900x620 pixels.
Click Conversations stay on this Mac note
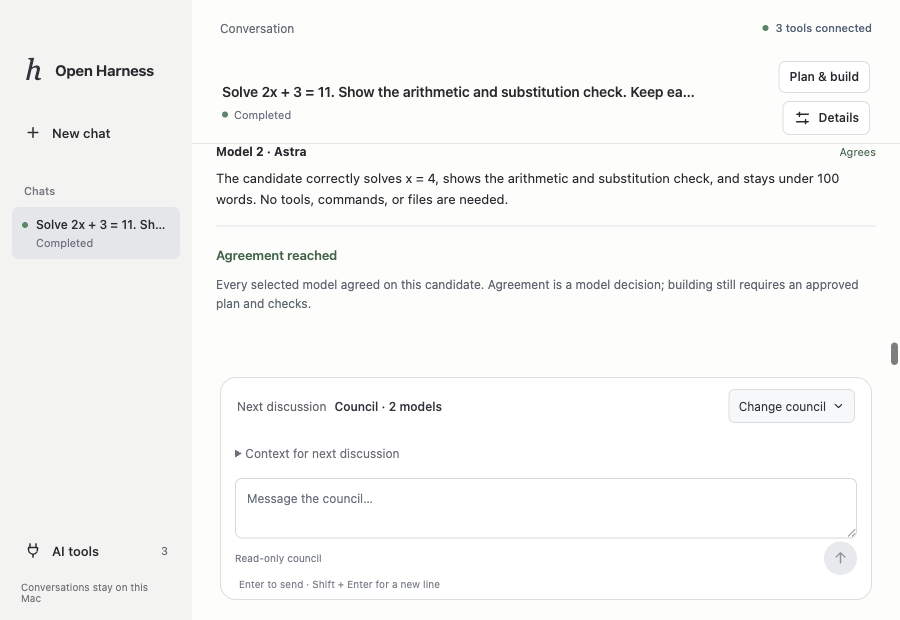coord(84,592)
